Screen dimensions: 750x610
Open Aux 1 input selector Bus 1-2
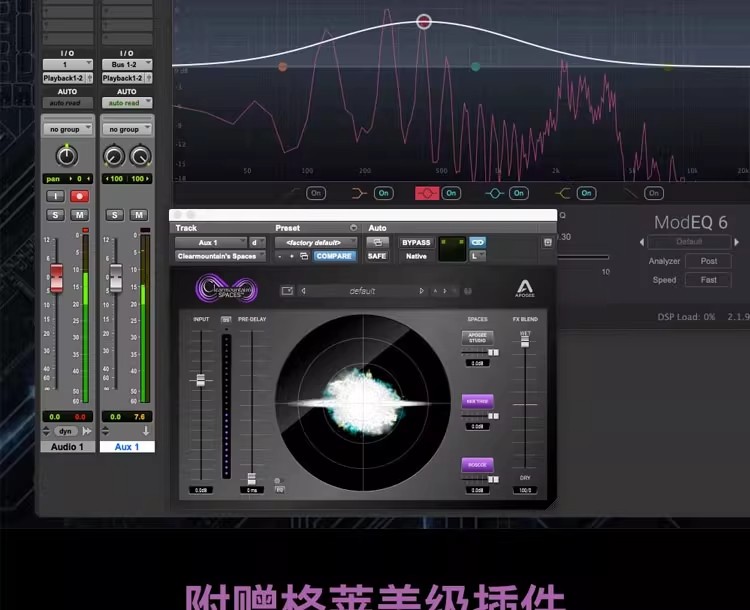point(127,64)
